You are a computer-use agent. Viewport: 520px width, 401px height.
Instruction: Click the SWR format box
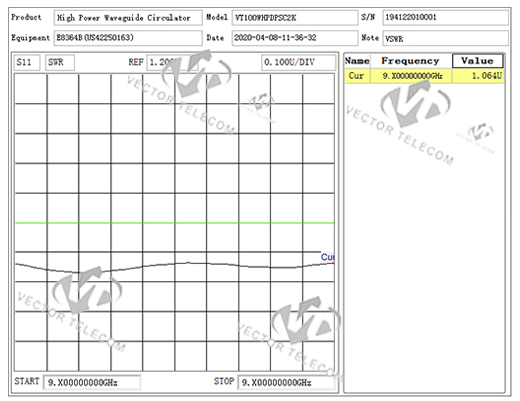tap(60, 63)
